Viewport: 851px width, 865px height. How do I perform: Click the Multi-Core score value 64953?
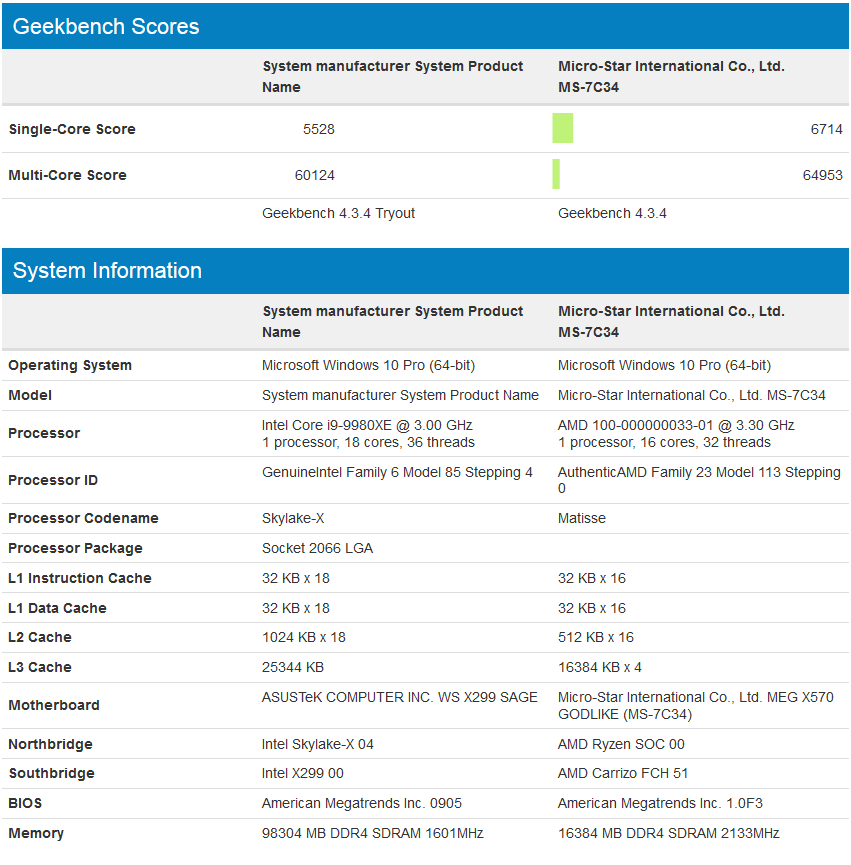point(822,175)
